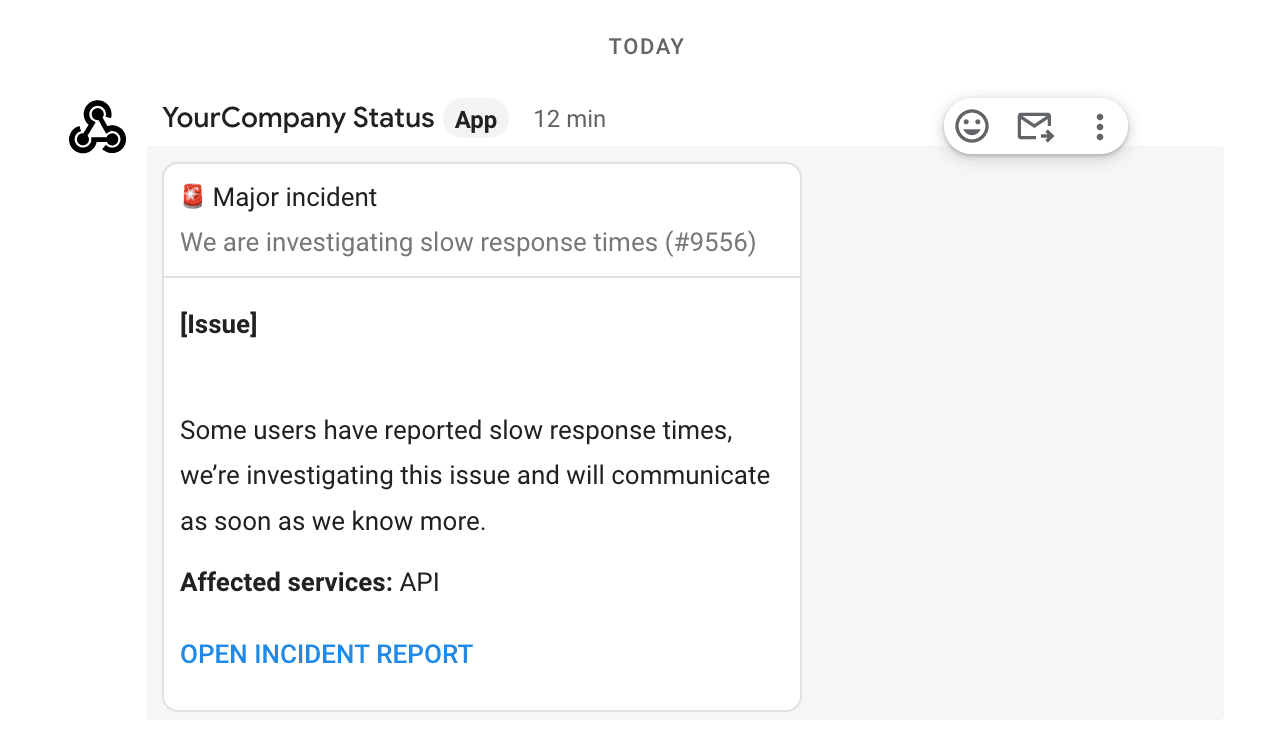Click the 12 min timestamp
This screenshot has width=1280, height=750.
[570, 118]
